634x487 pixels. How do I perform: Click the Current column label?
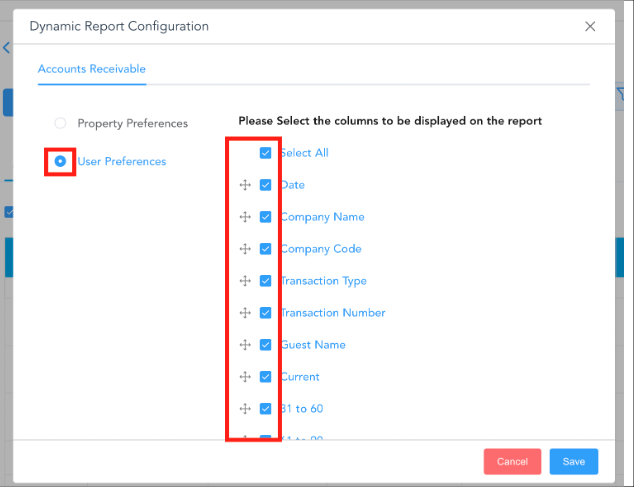click(x=300, y=377)
